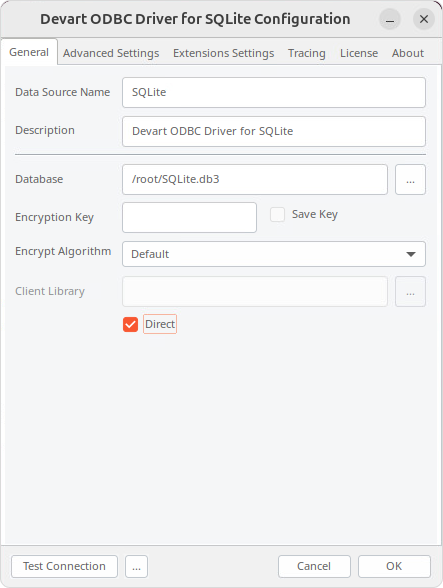Click the Data Source Name field
This screenshot has height=588, width=443.
274,93
